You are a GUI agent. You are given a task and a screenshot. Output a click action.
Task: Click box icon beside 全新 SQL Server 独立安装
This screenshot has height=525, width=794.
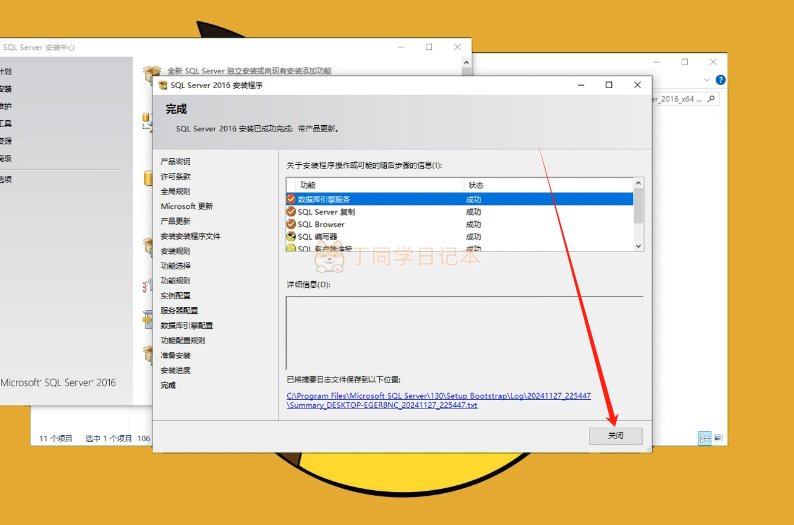(152, 72)
